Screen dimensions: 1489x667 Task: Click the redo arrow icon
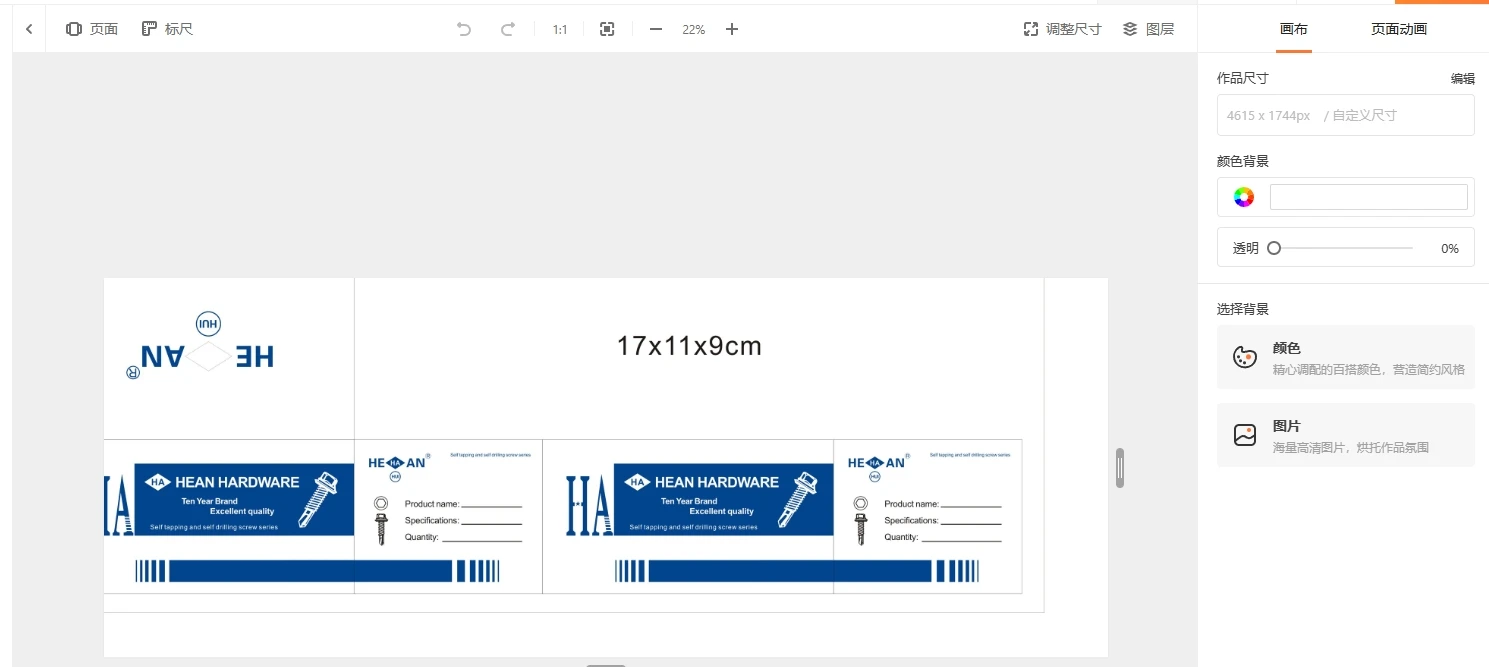508,29
